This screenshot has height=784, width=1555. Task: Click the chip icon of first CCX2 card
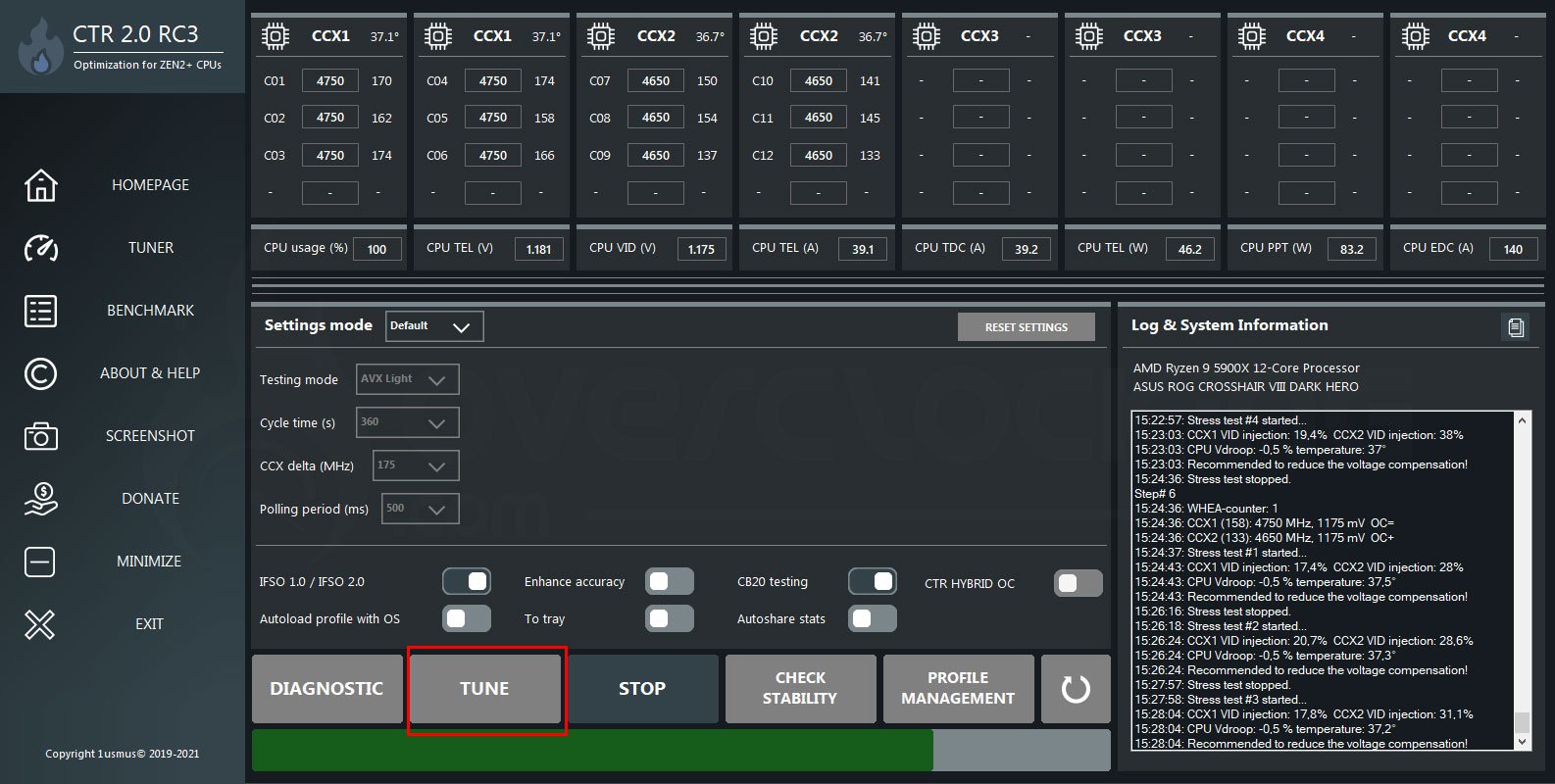click(601, 37)
